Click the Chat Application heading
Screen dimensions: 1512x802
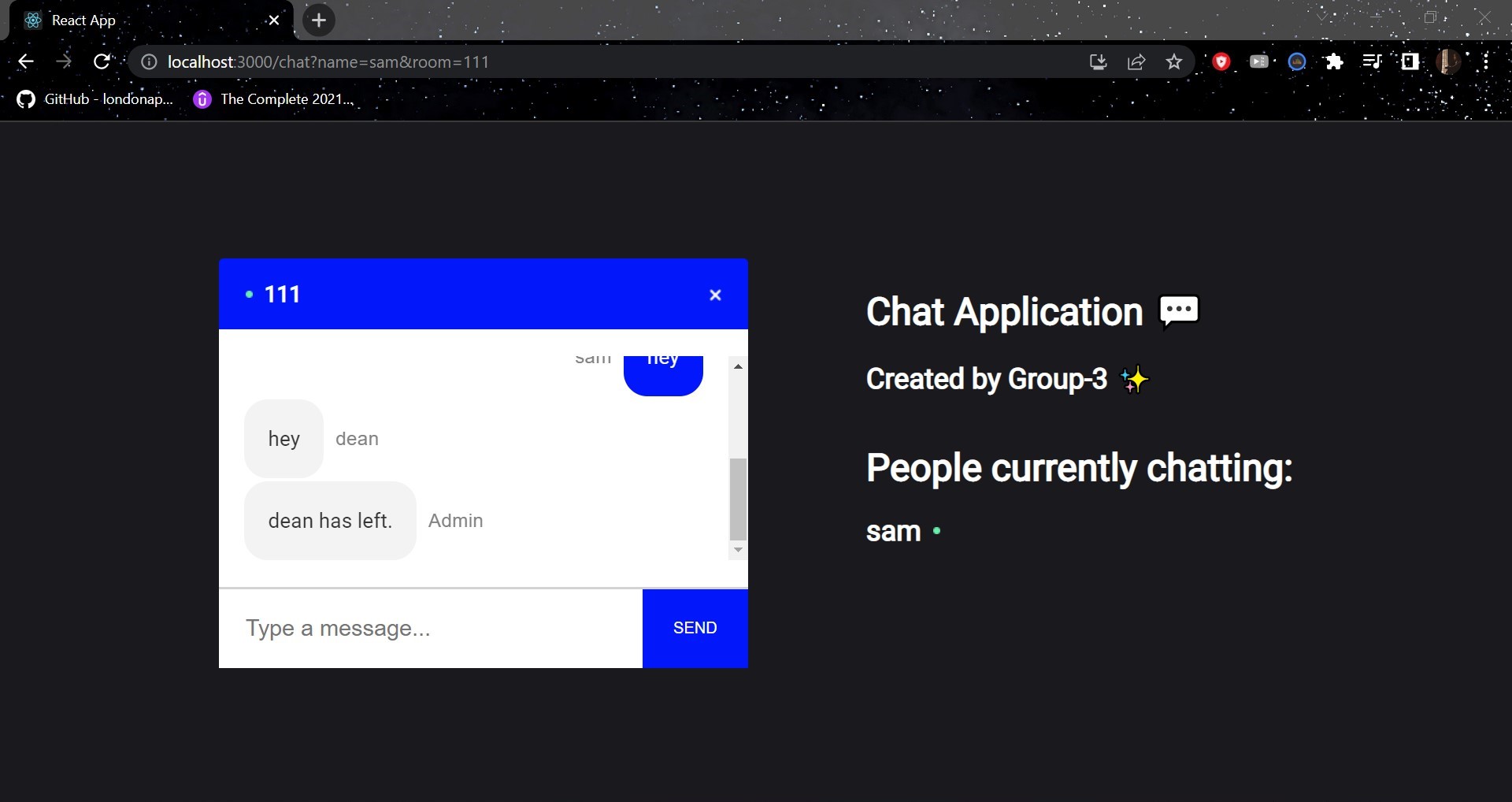pos(1004,312)
